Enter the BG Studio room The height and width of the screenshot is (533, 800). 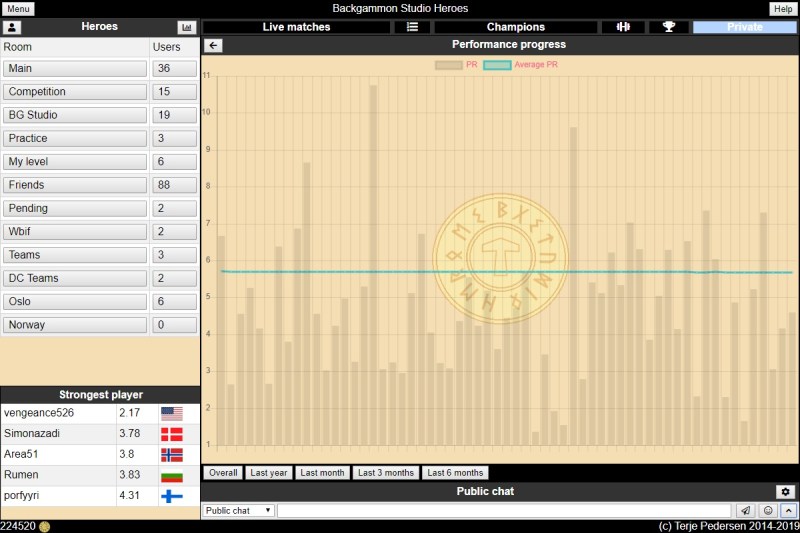pos(74,115)
